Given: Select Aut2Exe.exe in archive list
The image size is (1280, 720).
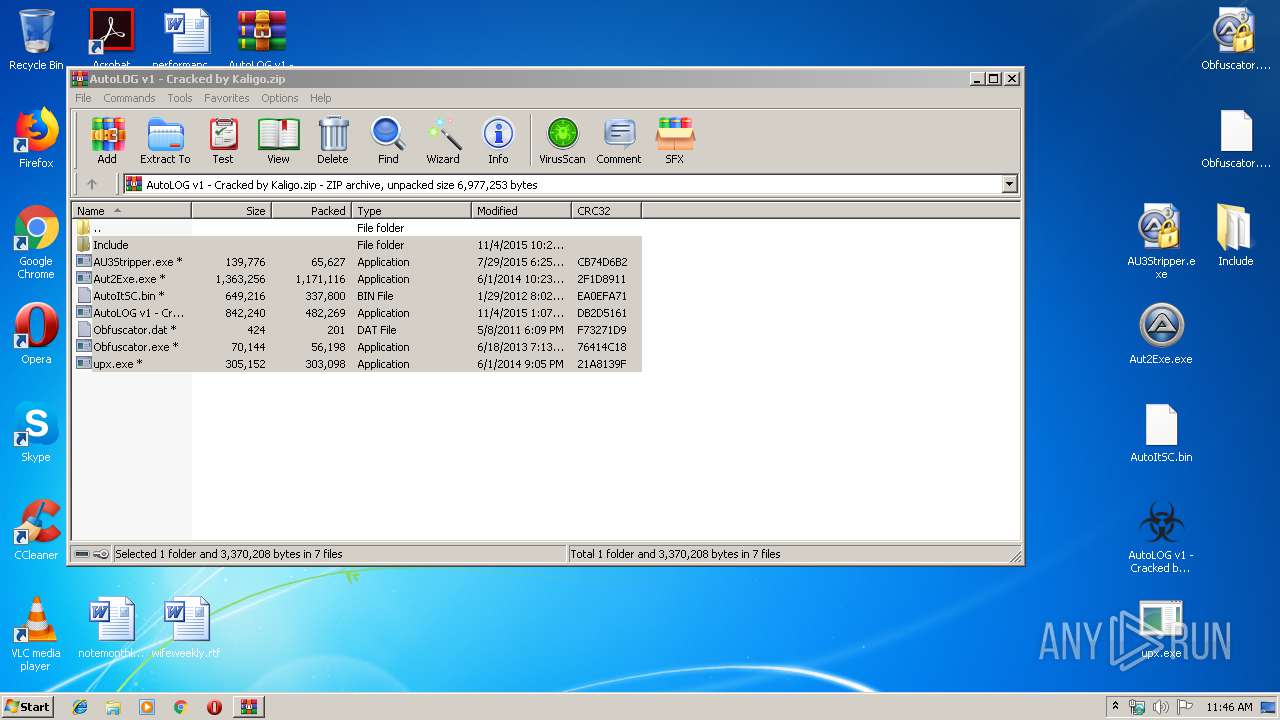Looking at the screenshot, I should [x=357, y=279].
